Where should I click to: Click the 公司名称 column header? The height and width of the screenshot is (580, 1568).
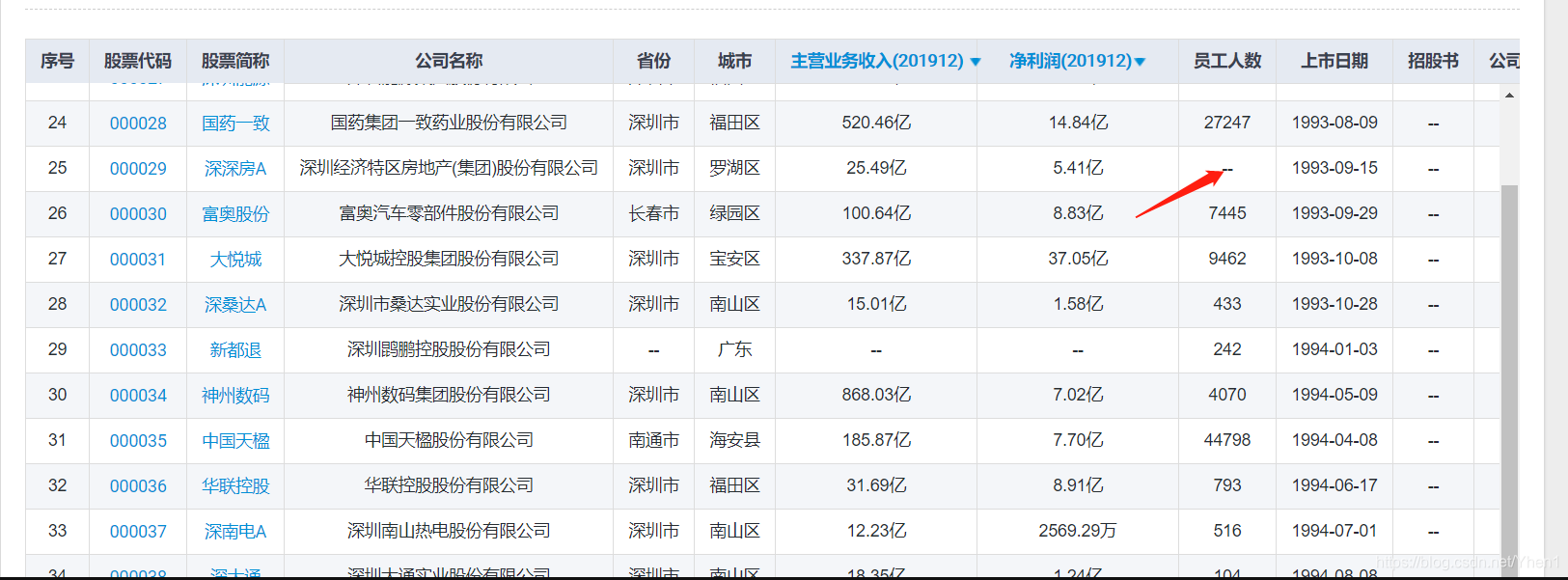pyautogui.click(x=449, y=61)
